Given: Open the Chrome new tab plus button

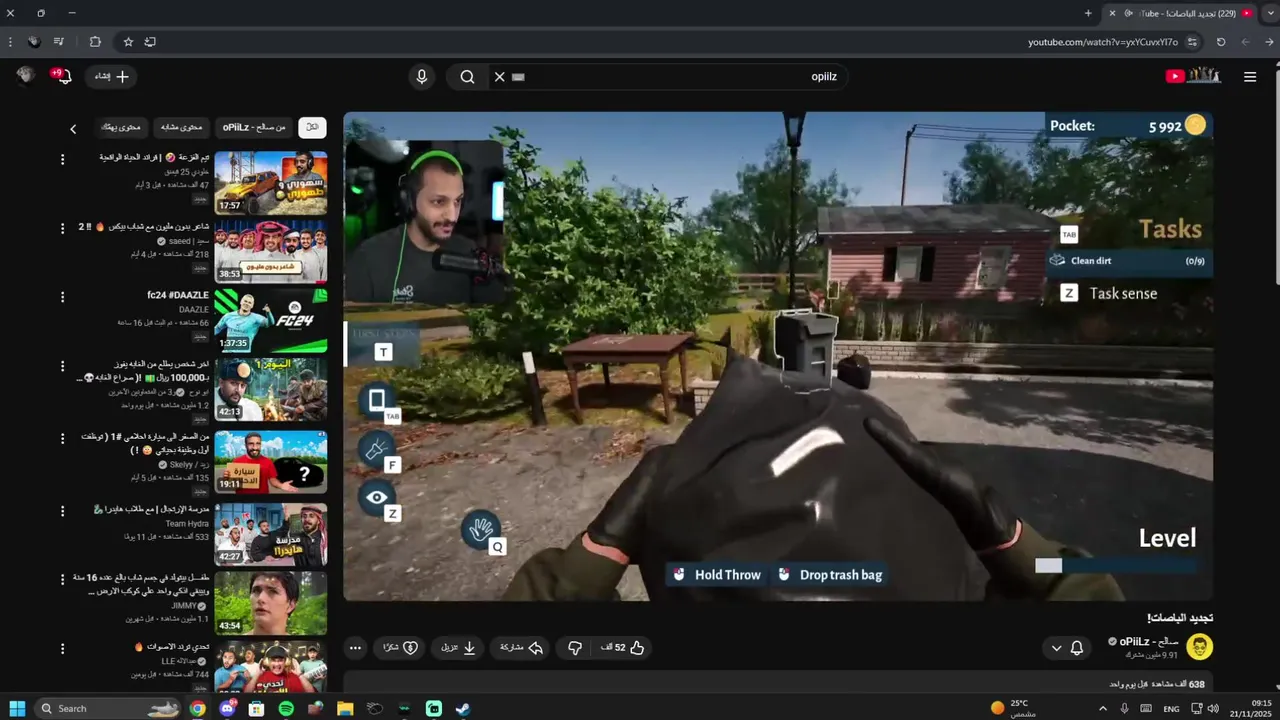Looking at the screenshot, I should point(1088,13).
